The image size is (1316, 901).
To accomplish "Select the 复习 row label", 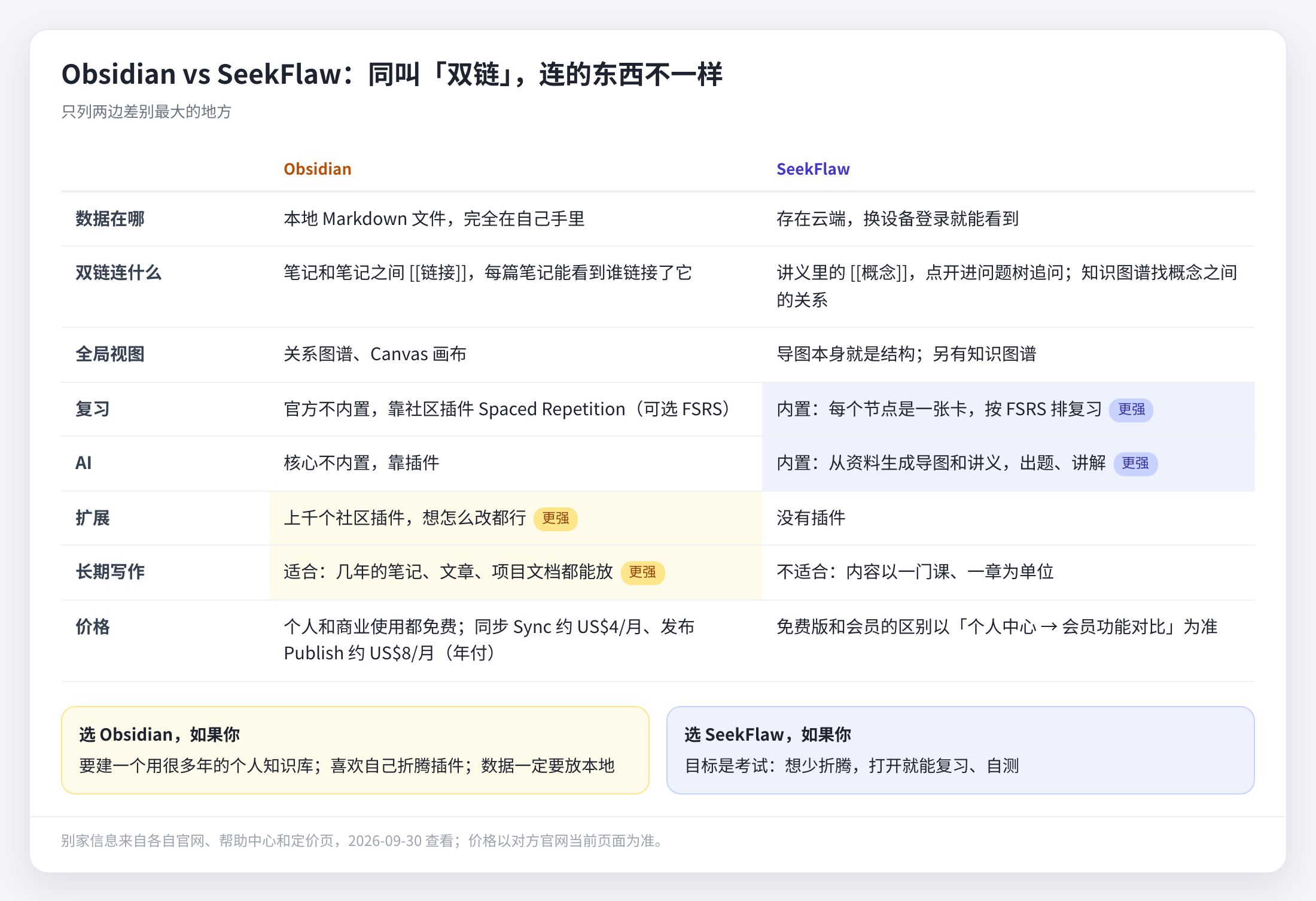I will point(93,409).
